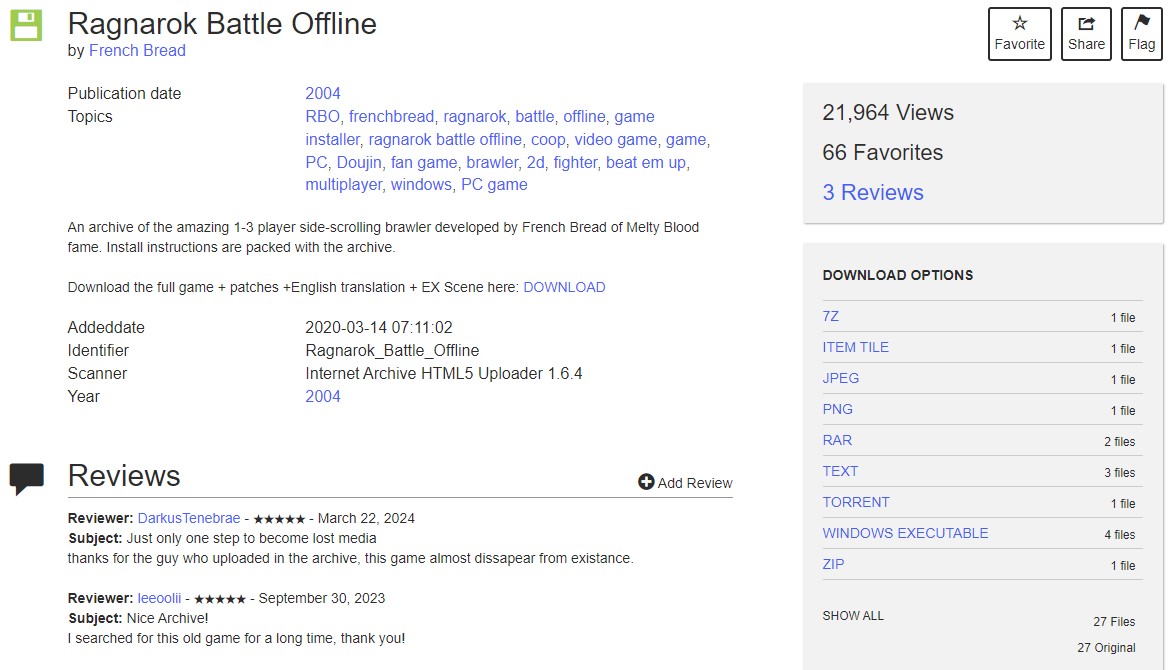Click the Internet Archive HTML5 Uploader 1.6.4 text
Screen dimensions: 1172x670
444,373
